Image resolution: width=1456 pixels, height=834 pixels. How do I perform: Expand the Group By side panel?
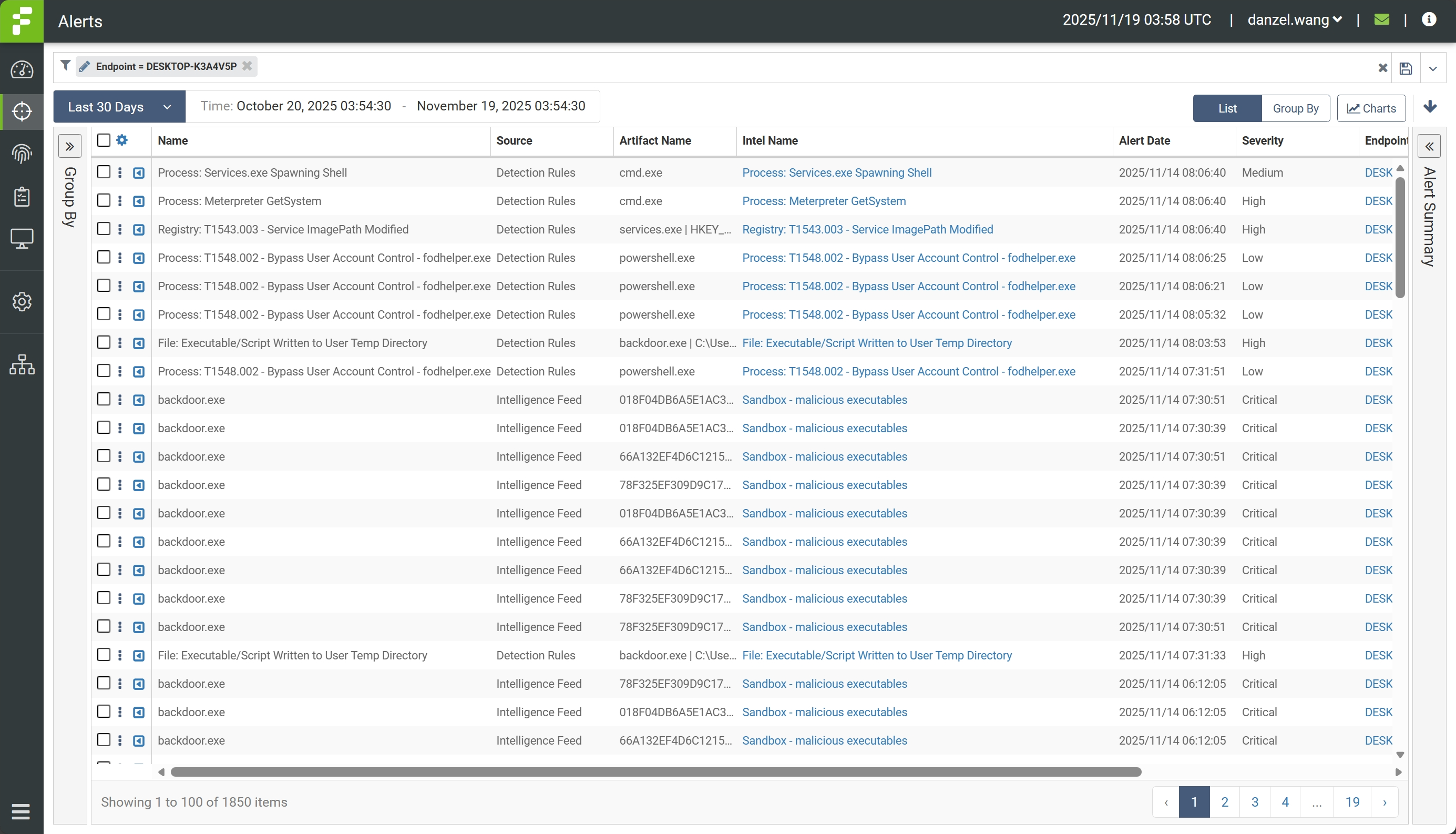pos(70,147)
